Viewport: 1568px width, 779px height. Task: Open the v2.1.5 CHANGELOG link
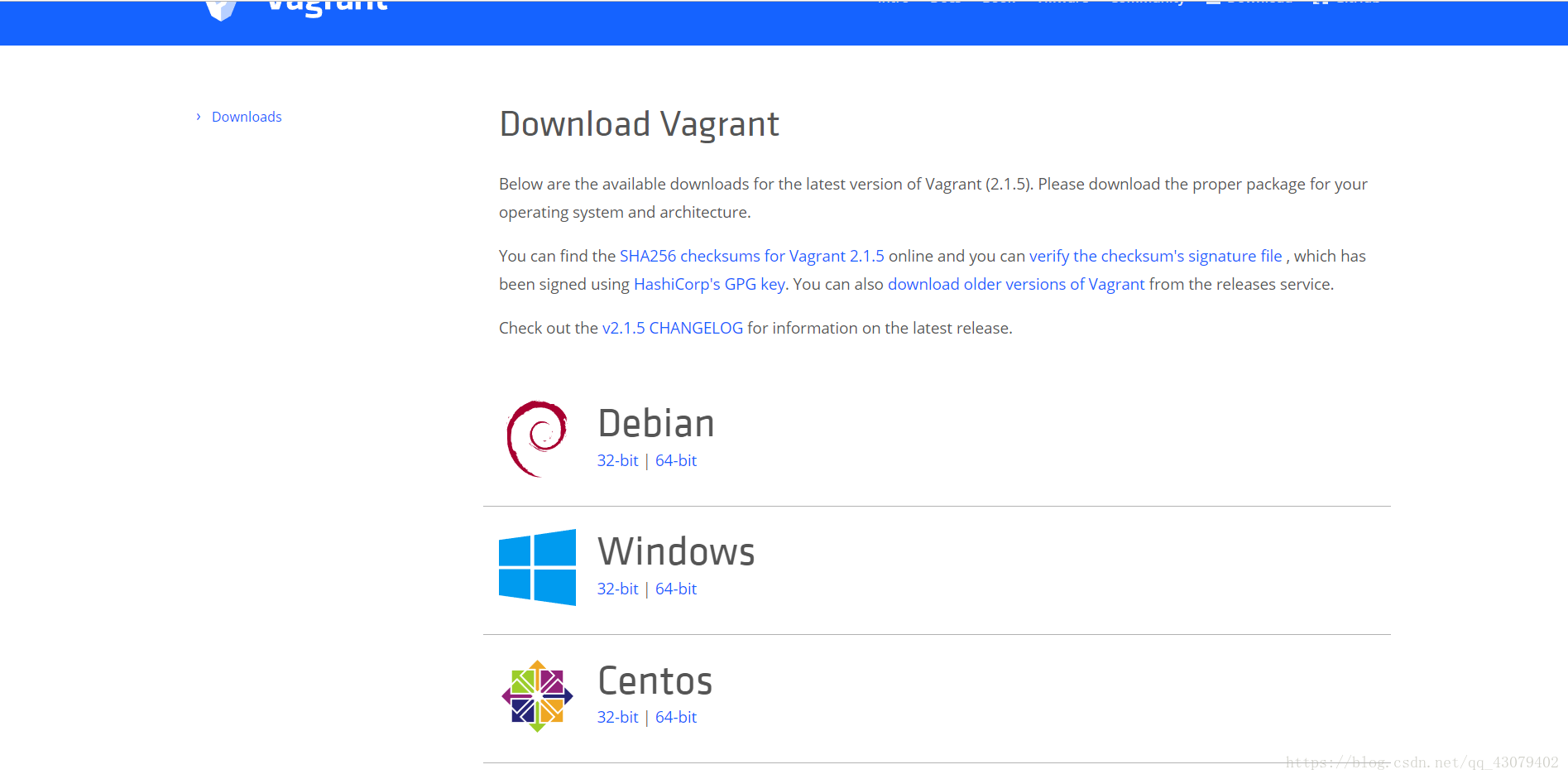pos(673,329)
